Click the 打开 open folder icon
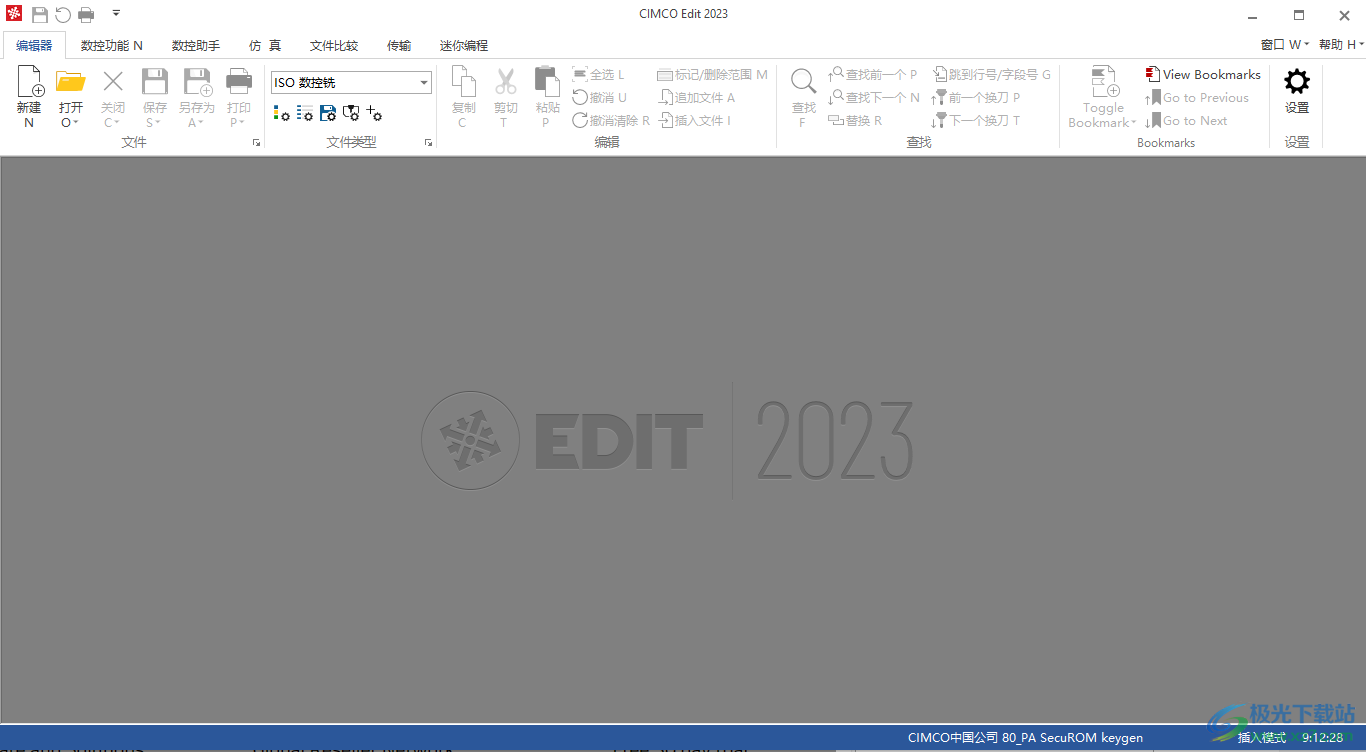 tap(70, 81)
